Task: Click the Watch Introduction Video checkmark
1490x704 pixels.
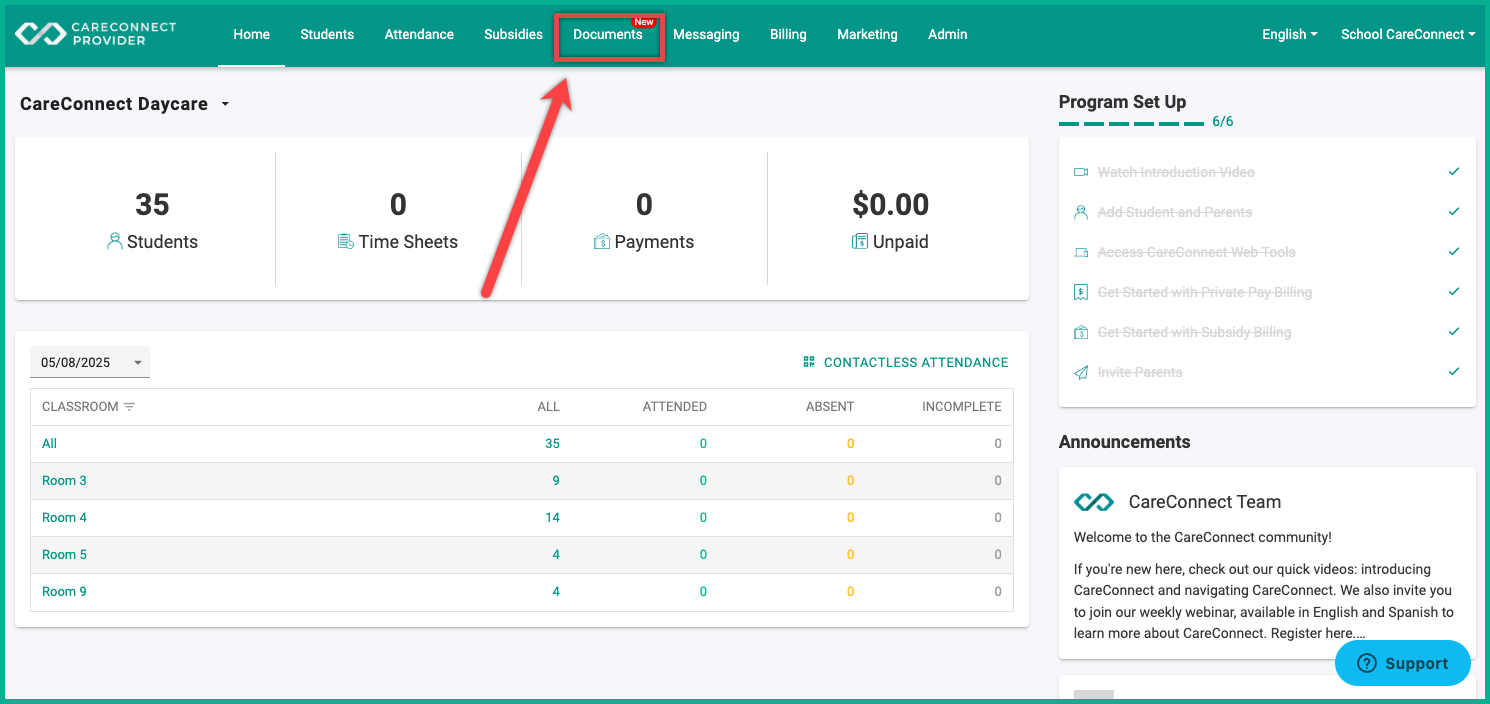Action: coord(1454,172)
